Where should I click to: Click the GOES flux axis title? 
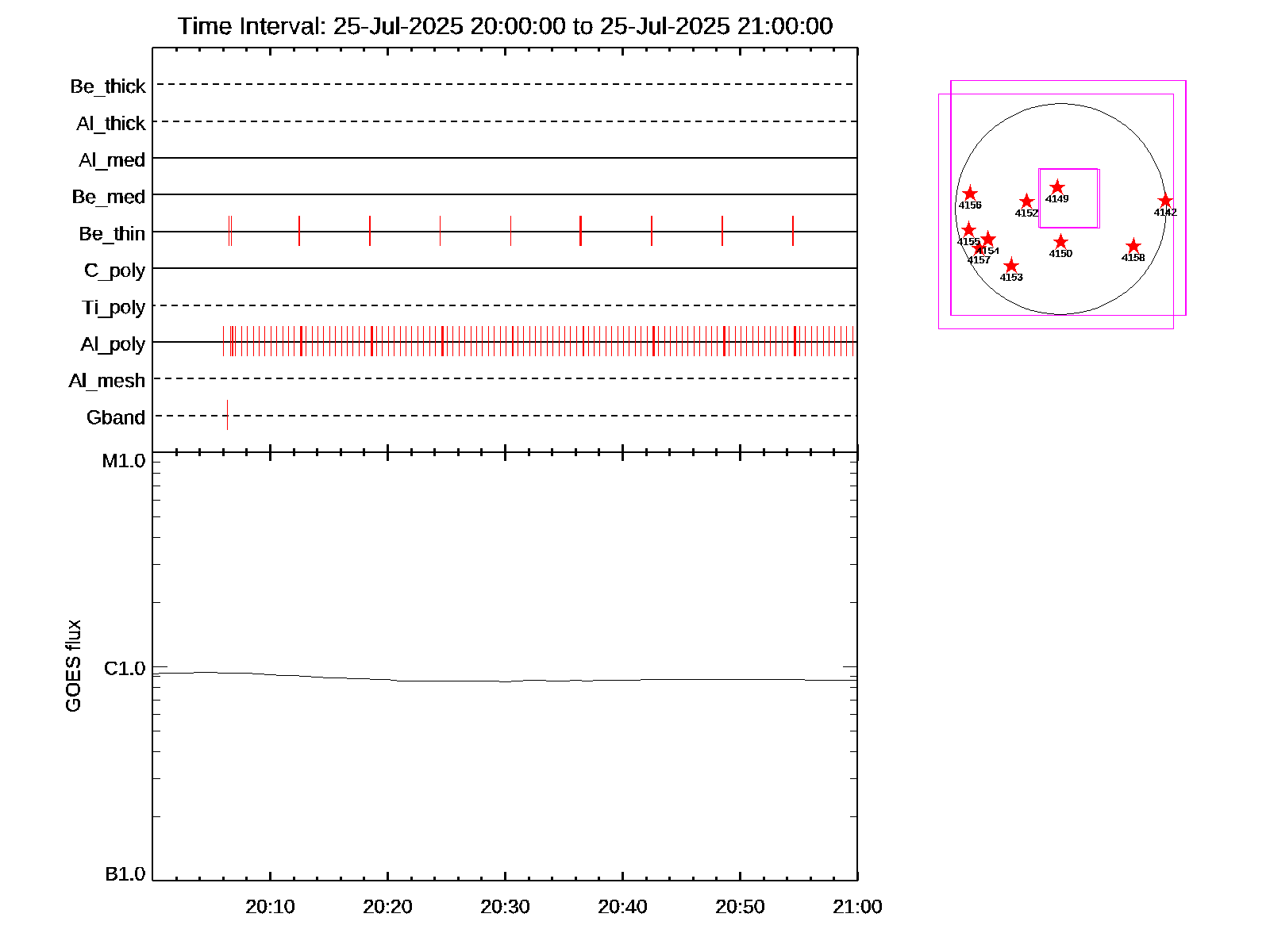click(73, 666)
